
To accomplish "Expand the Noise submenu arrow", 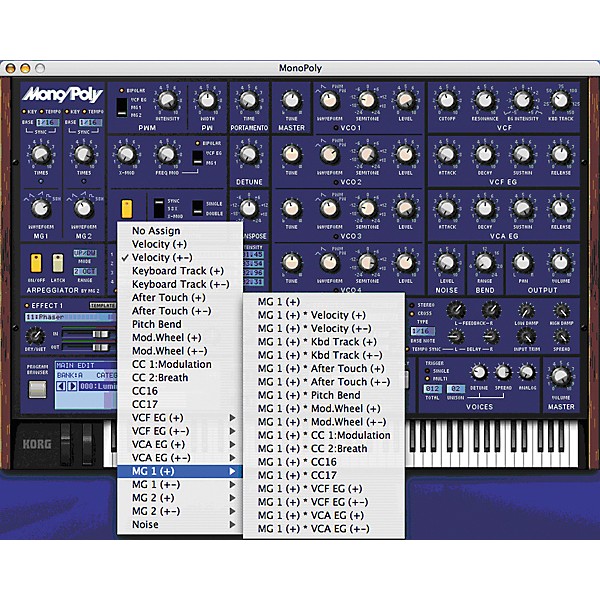I will (x=232, y=525).
